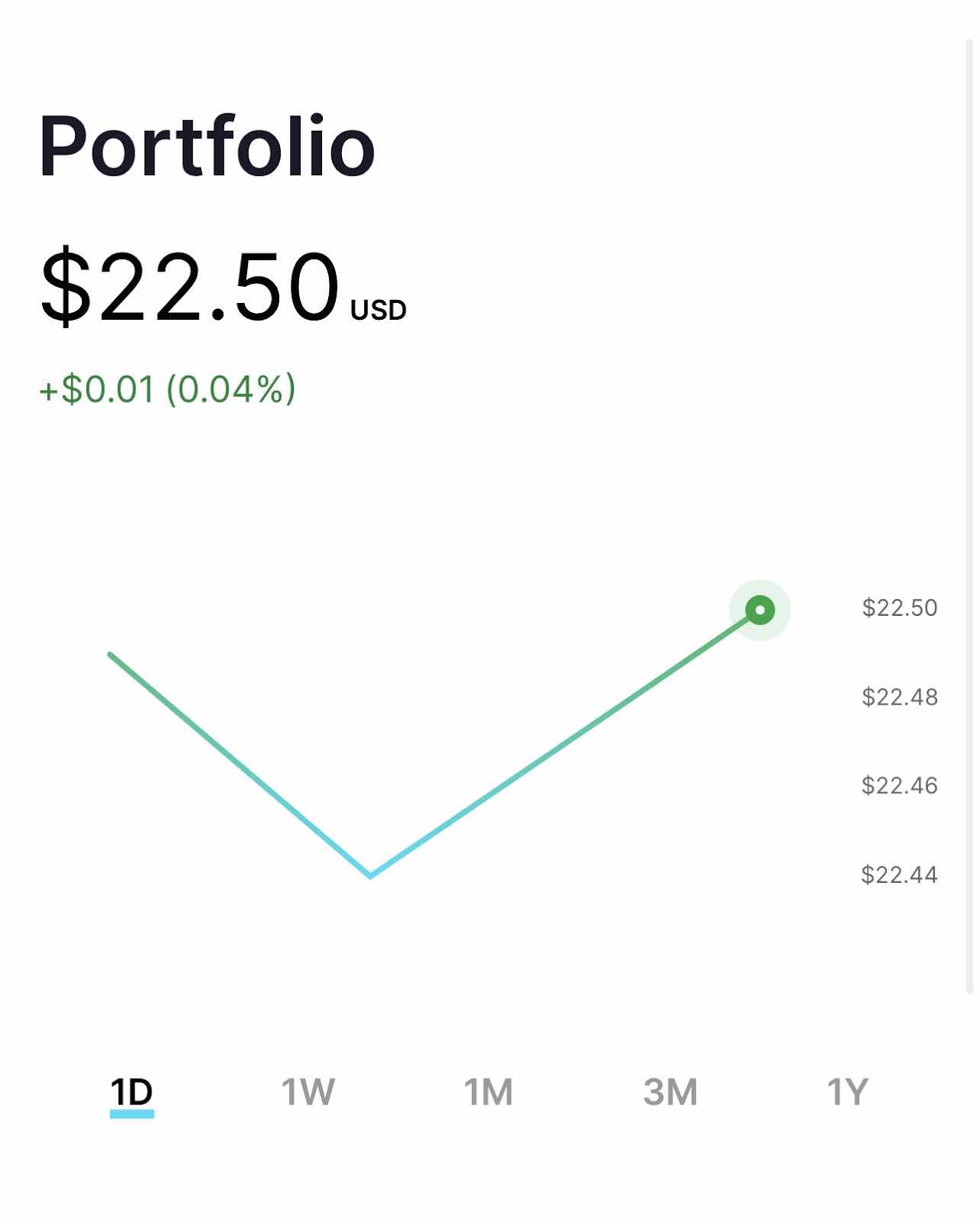980x1224 pixels.
Task: Click the $22.46 axis label
Action: [x=900, y=786]
